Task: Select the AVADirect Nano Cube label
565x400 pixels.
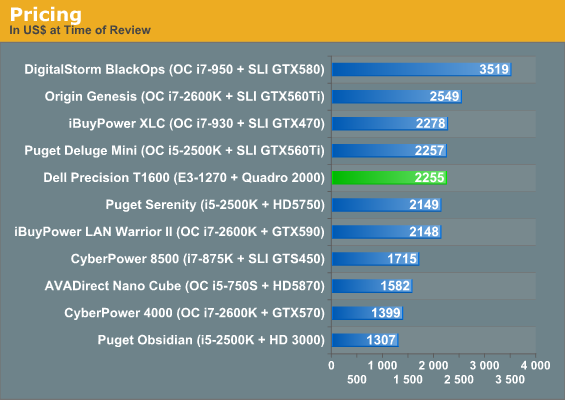Action: [x=184, y=286]
